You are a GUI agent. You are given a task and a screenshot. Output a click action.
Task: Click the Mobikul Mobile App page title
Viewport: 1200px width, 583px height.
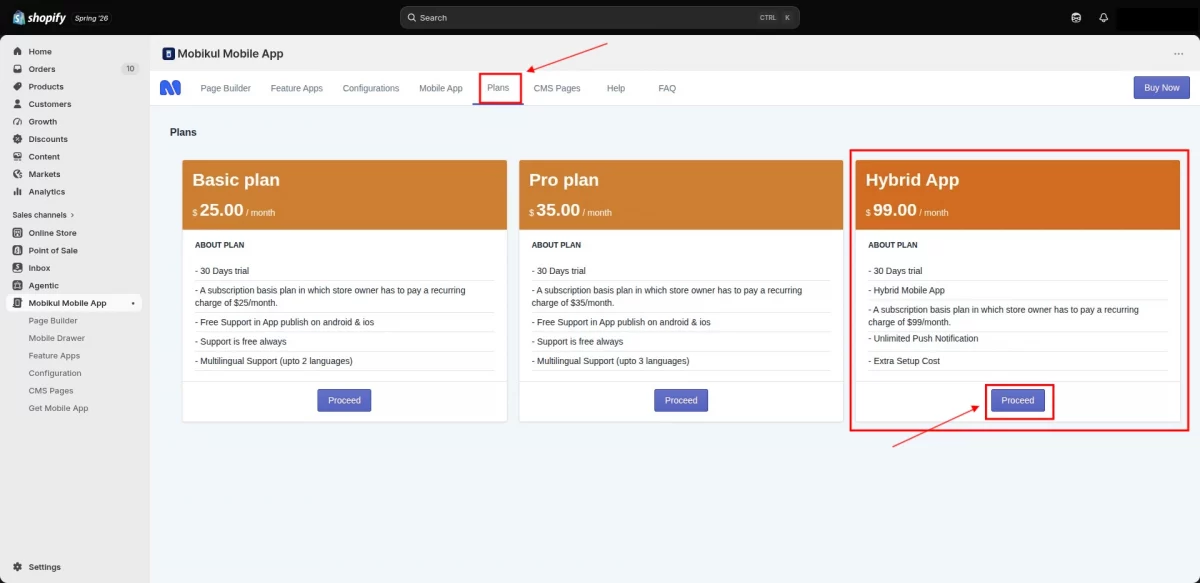coord(230,54)
